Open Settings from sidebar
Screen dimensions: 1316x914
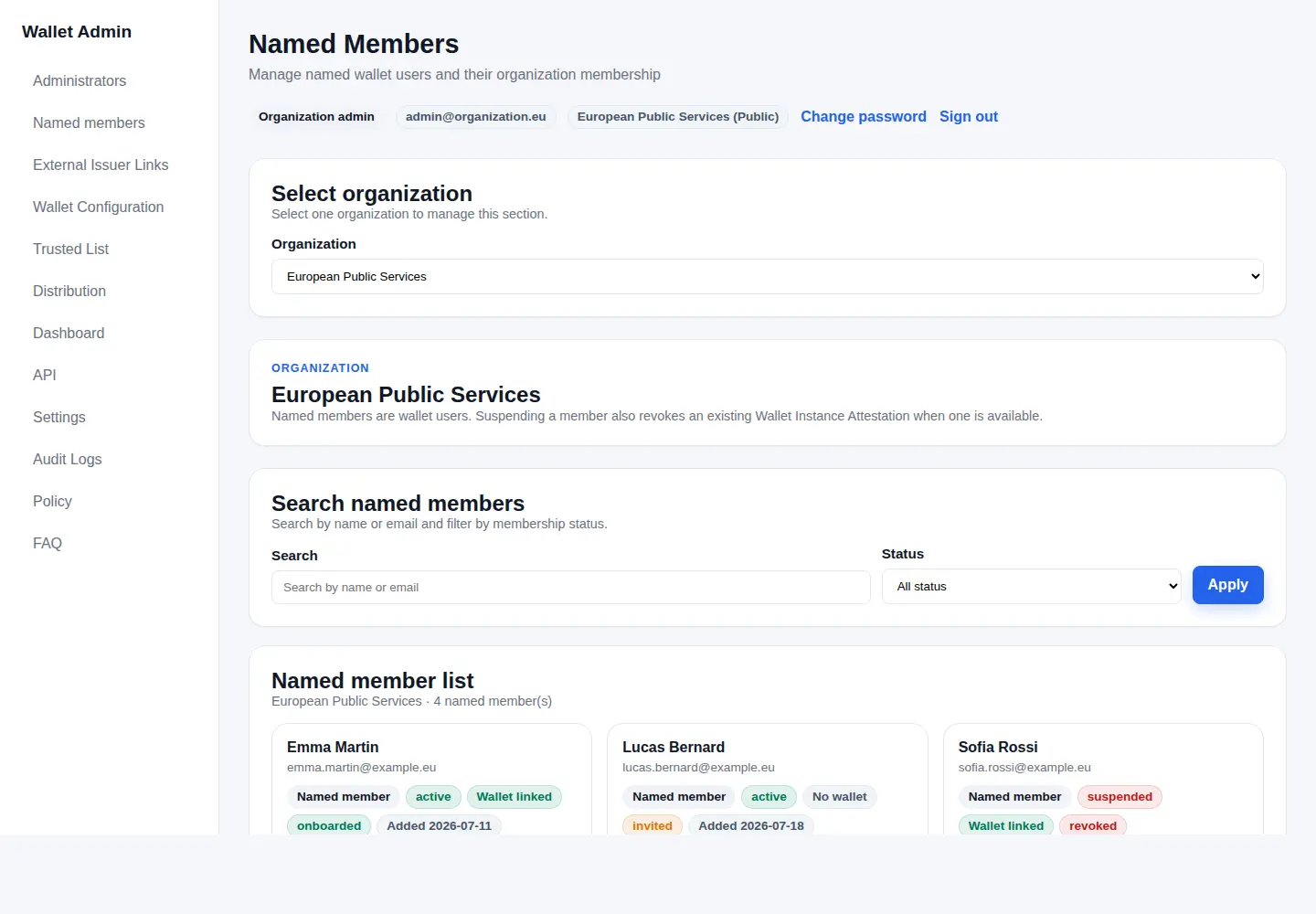pyautogui.click(x=59, y=417)
